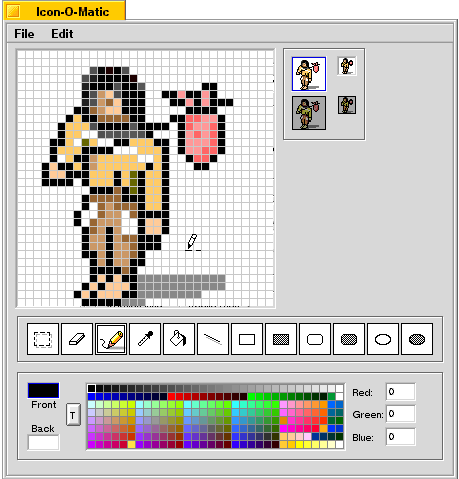Select the large gray-background icon preview
The width and height of the screenshot is (459, 479).
pyautogui.click(x=309, y=113)
